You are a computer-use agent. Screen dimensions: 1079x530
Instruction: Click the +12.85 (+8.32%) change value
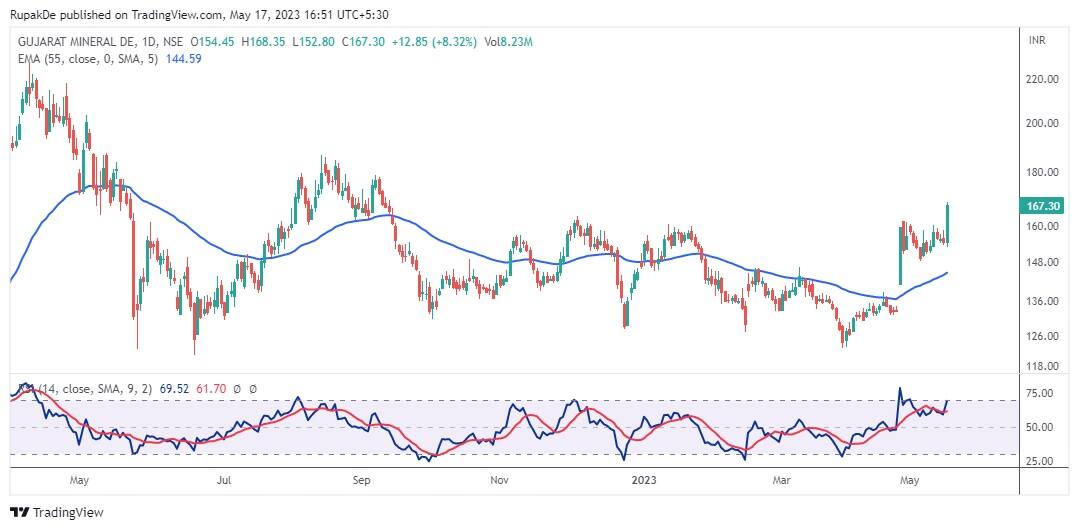click(x=440, y=42)
